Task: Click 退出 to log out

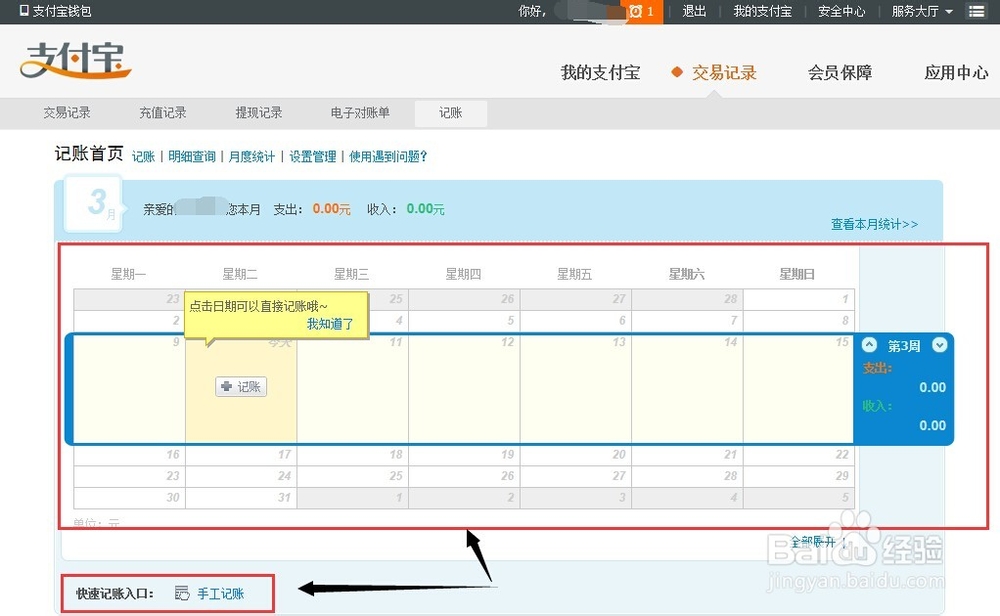Action: pos(695,11)
